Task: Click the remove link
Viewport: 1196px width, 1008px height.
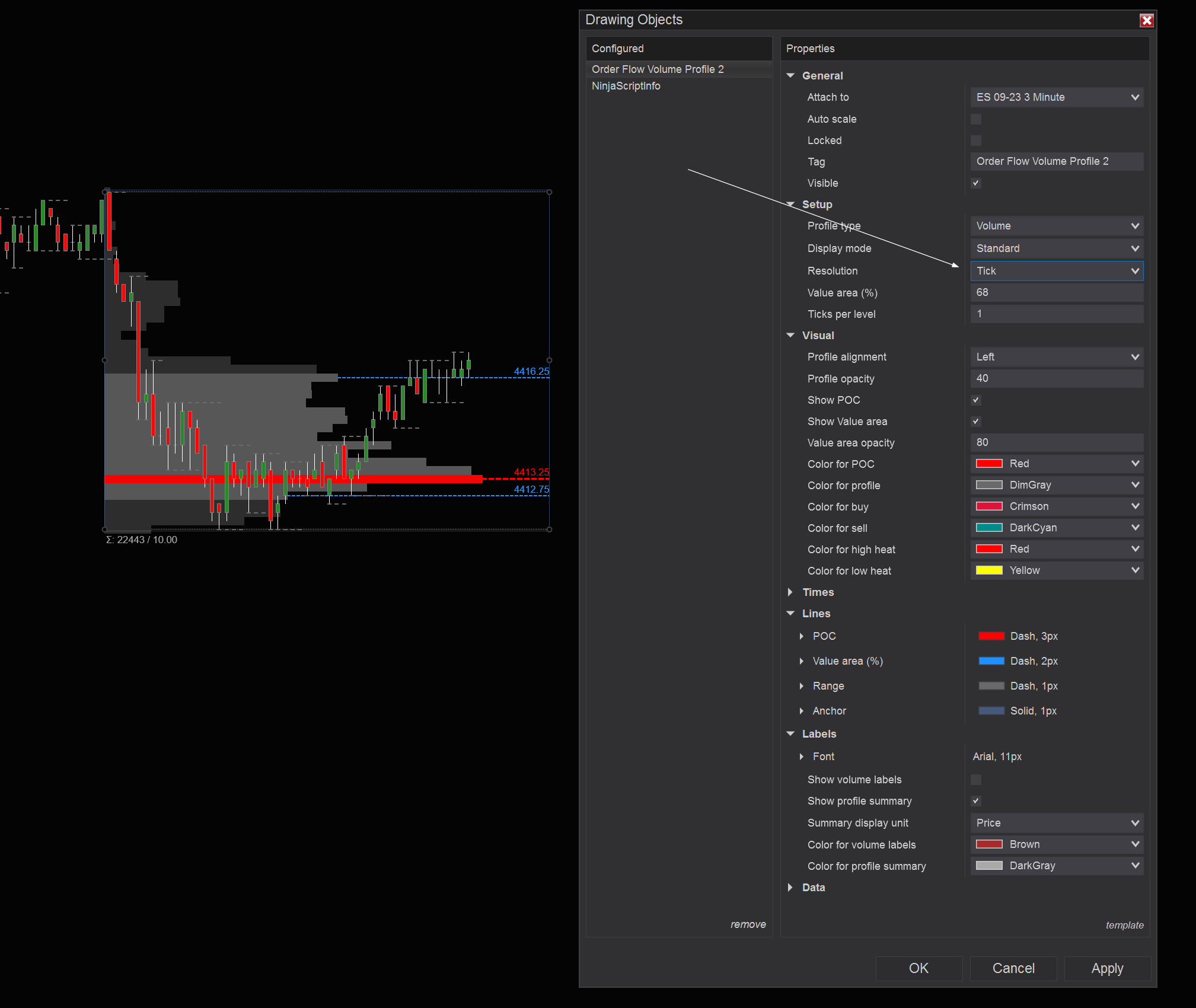Action: click(x=748, y=924)
